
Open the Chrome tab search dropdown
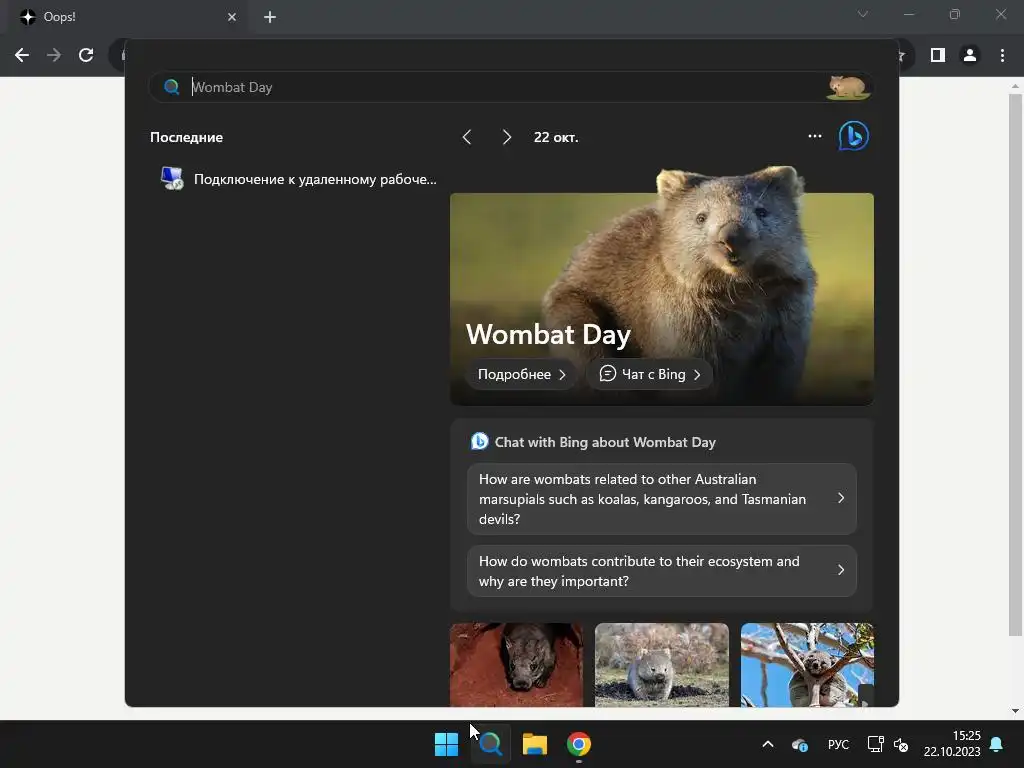[863, 14]
